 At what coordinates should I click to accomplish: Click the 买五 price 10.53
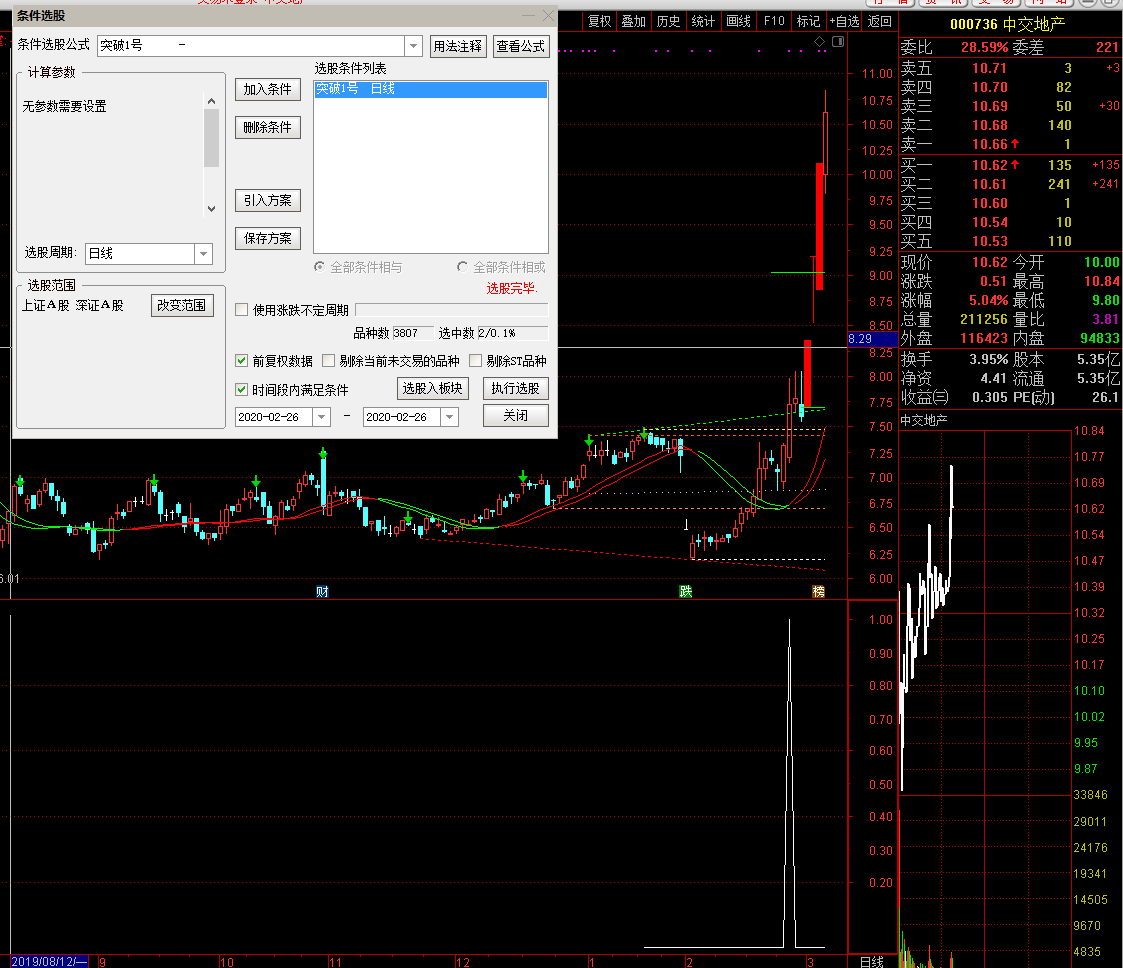pos(990,241)
